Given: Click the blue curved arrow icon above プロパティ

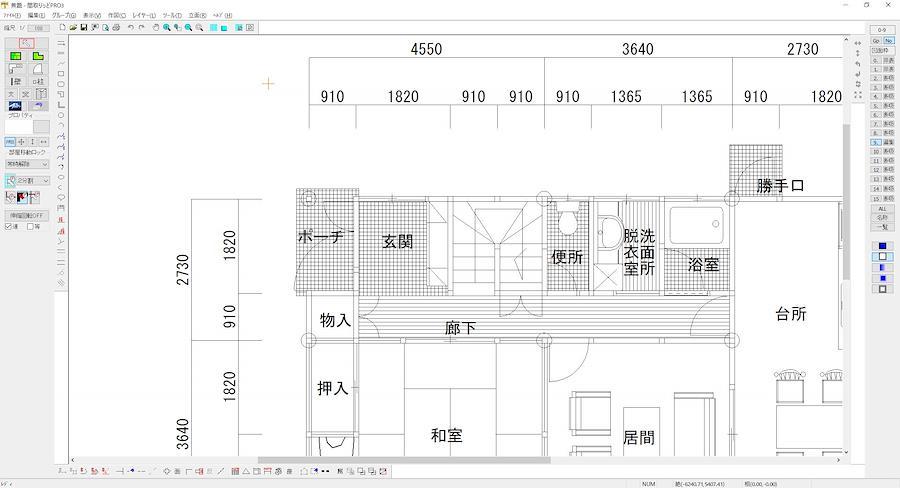Looking at the screenshot, I should (x=38, y=106).
